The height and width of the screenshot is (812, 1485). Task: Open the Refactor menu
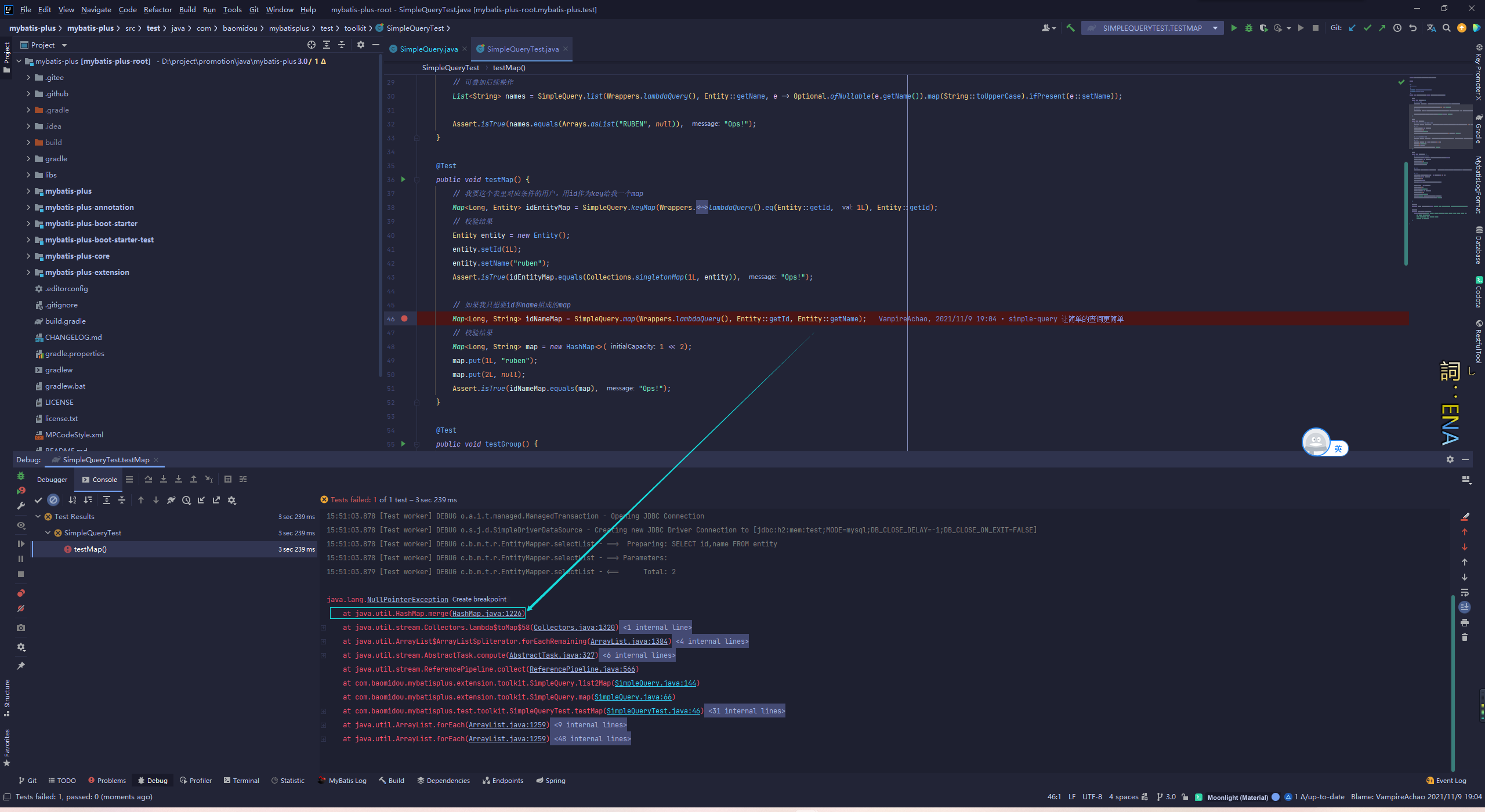tap(158, 9)
